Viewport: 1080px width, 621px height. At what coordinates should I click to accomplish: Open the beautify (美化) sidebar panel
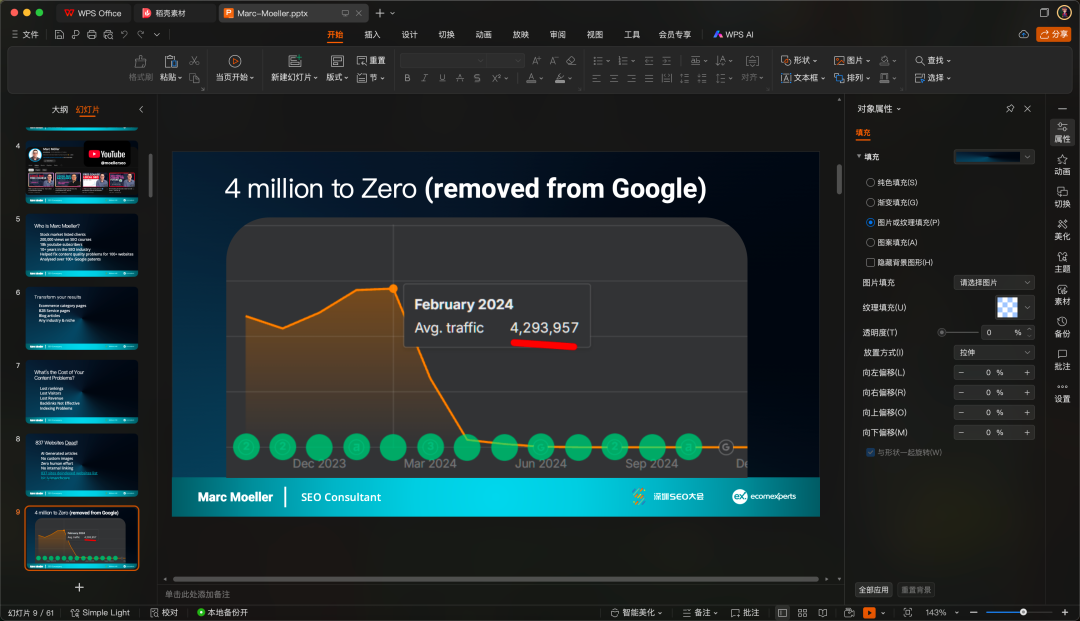(1062, 230)
